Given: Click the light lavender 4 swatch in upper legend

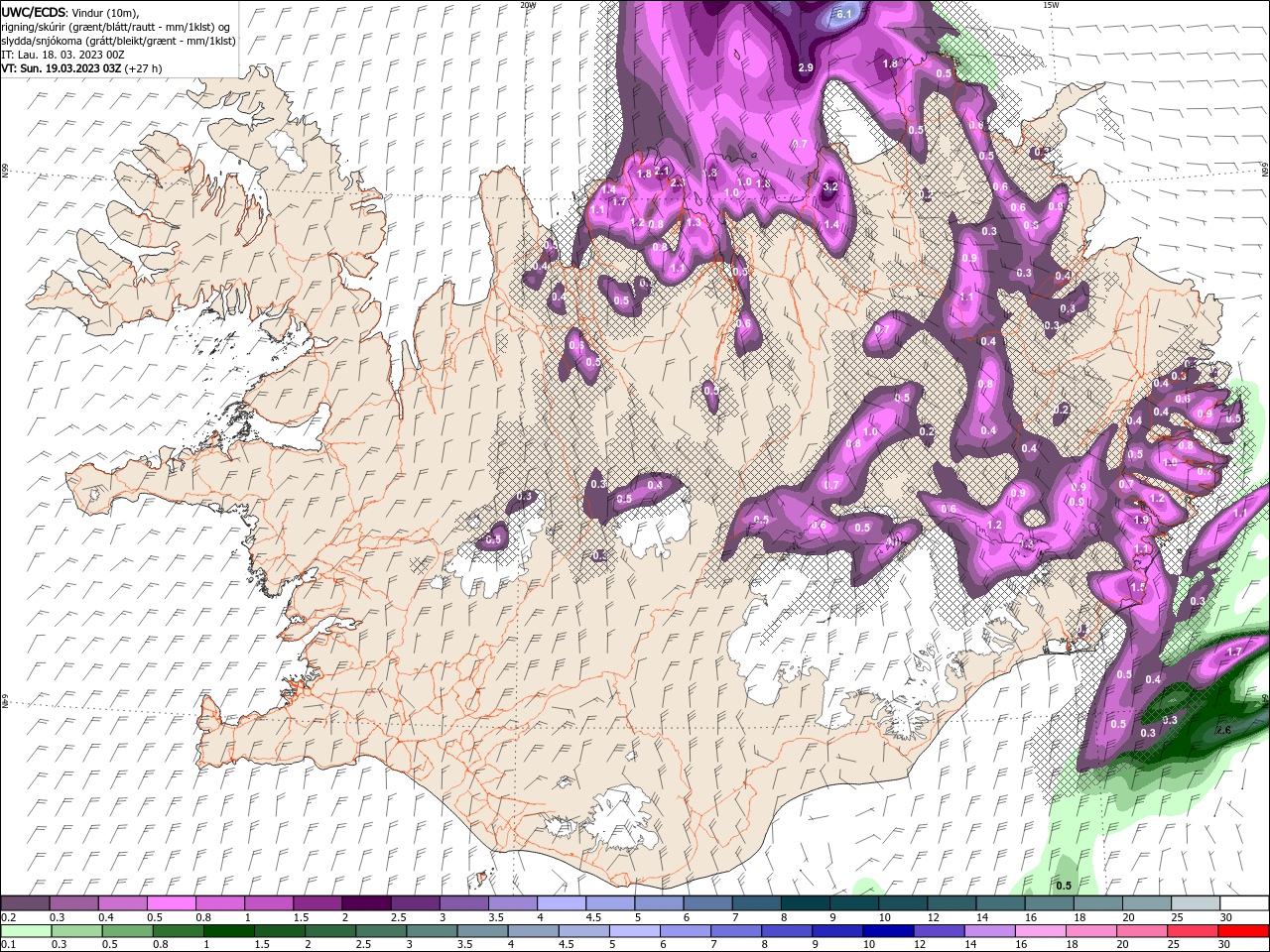Looking at the screenshot, I should pyautogui.click(x=561, y=904).
